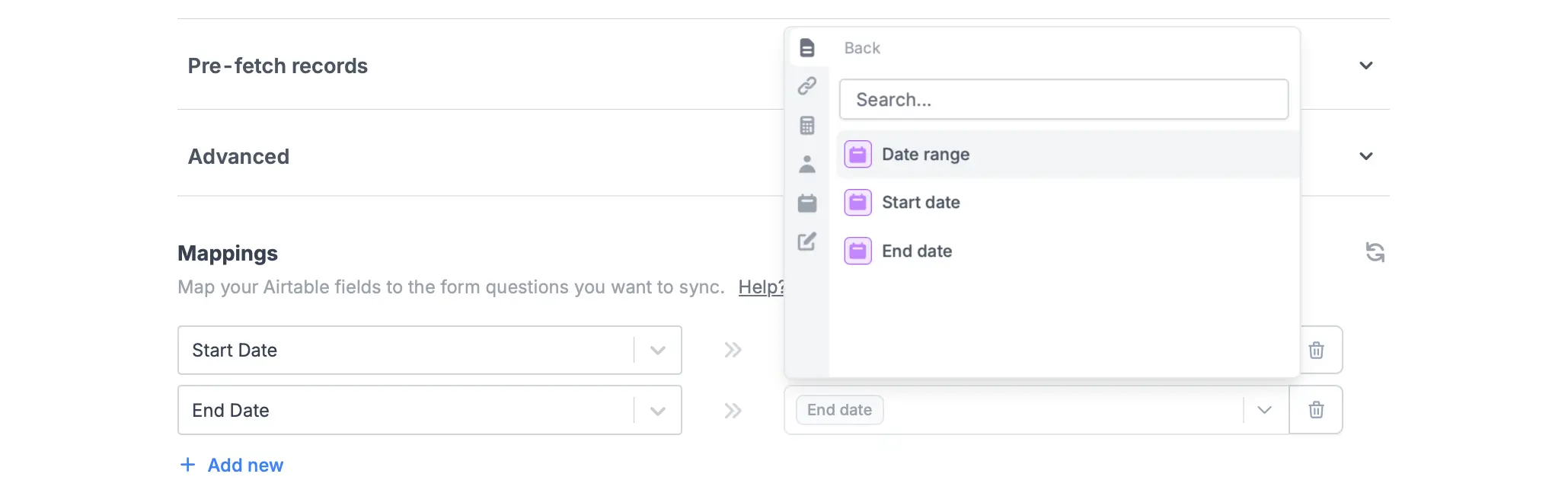Select the link category icon in popup sidebar
This screenshot has width=1568, height=493.
807,86
